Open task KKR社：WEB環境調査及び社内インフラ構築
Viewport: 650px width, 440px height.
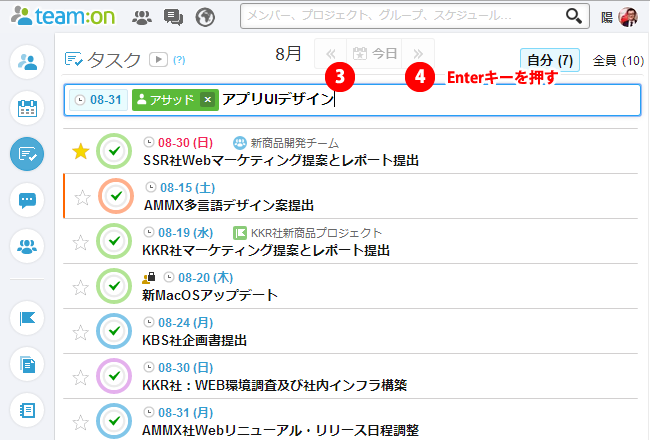[274, 386]
